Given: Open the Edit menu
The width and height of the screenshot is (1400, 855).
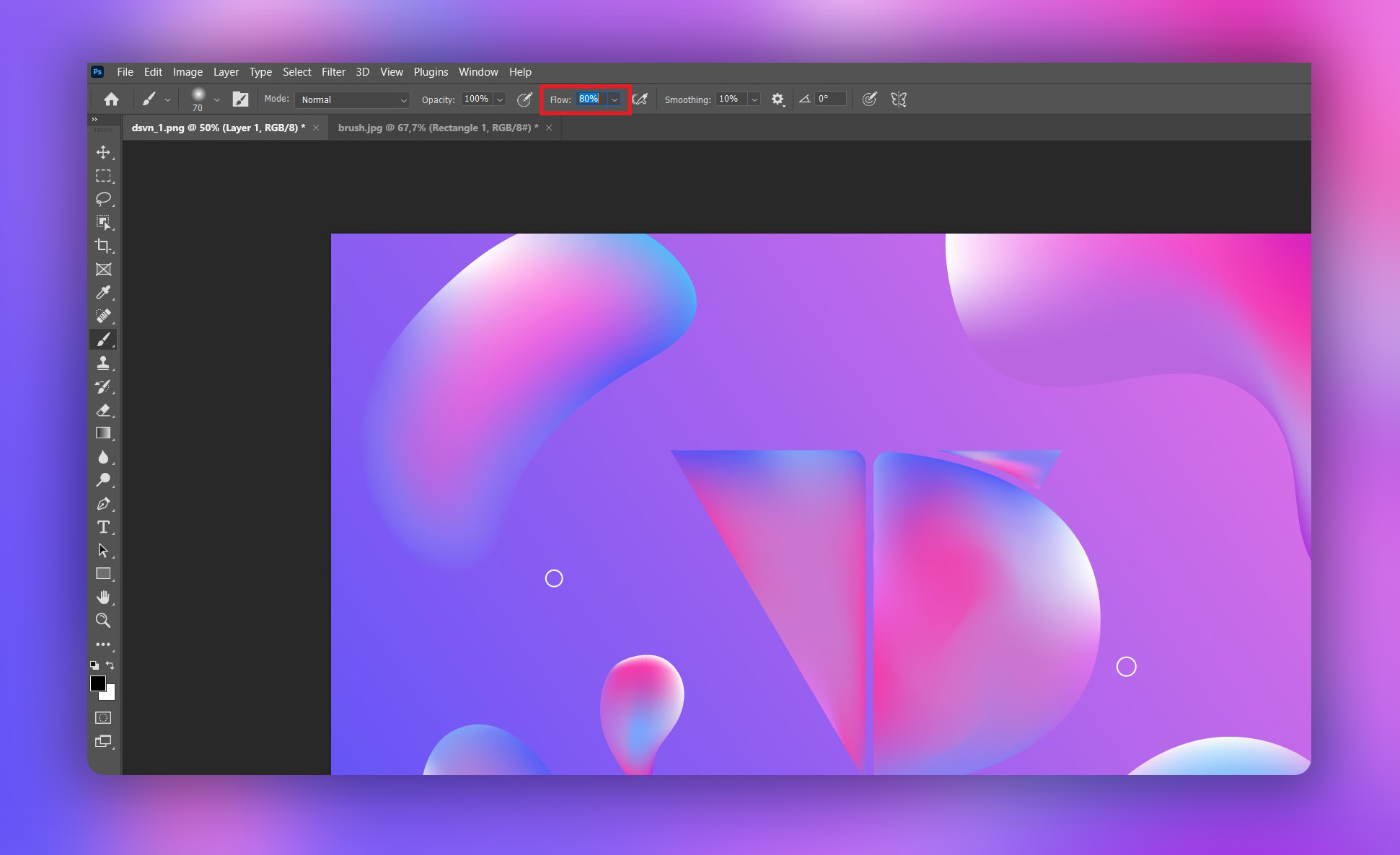Looking at the screenshot, I should [153, 72].
